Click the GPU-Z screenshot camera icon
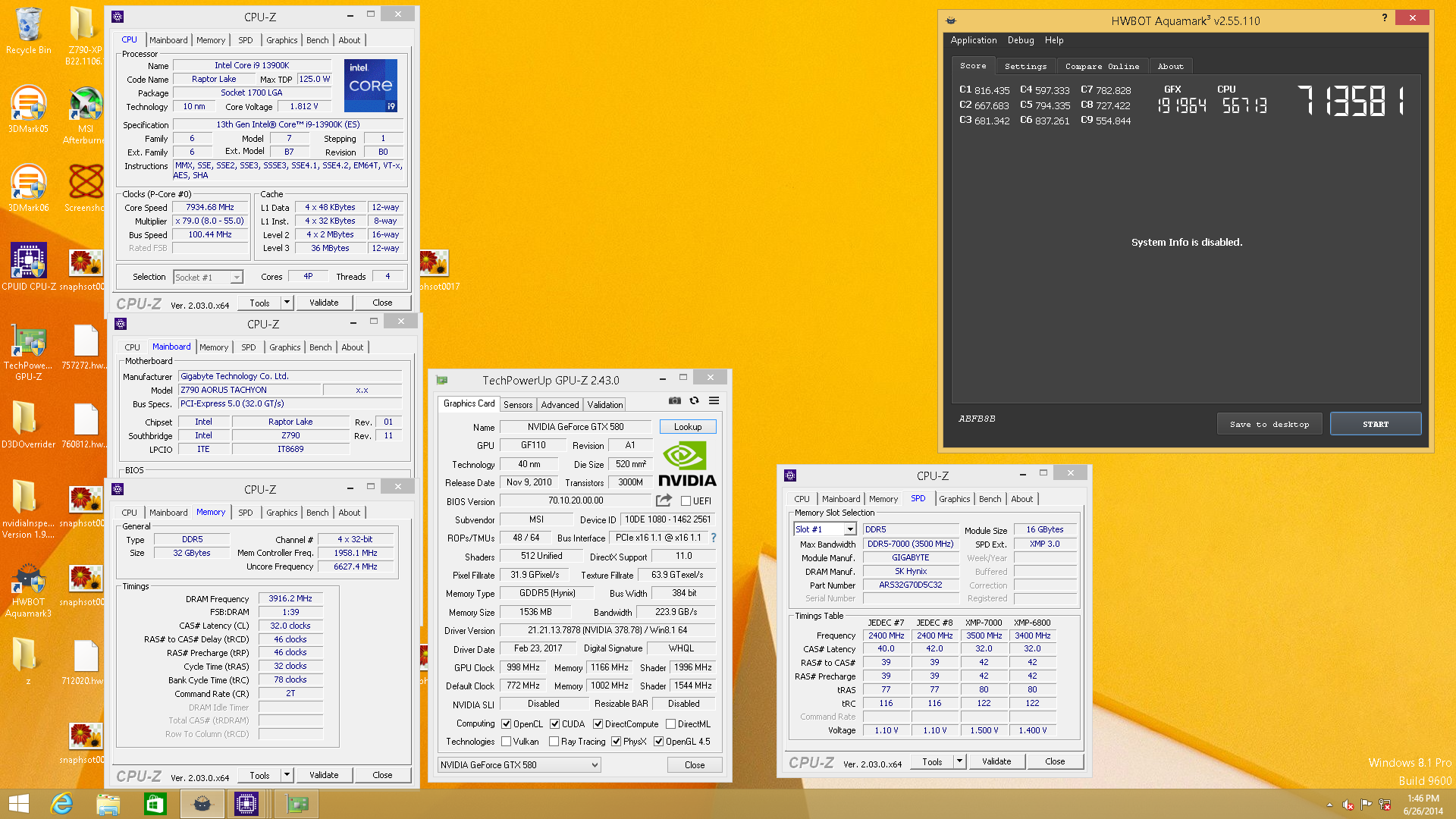The image size is (1456, 819). coord(675,400)
